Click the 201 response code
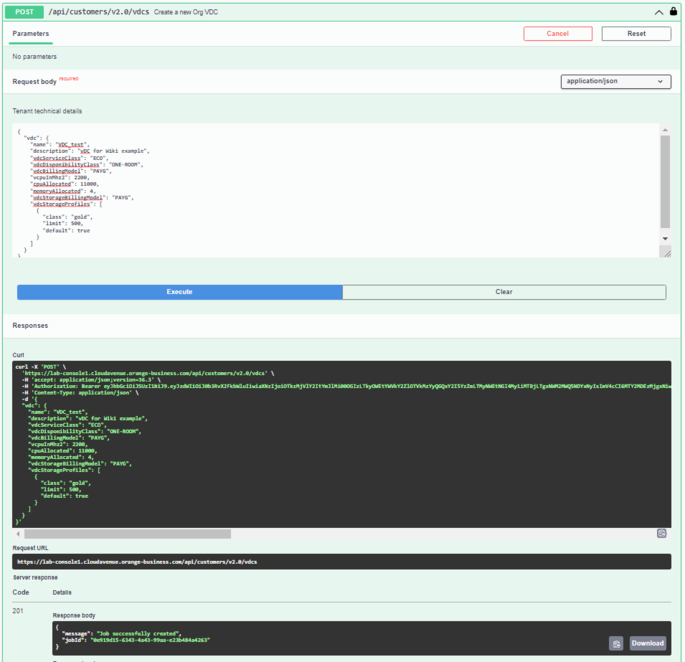The height and width of the screenshot is (662, 685). (x=18, y=611)
